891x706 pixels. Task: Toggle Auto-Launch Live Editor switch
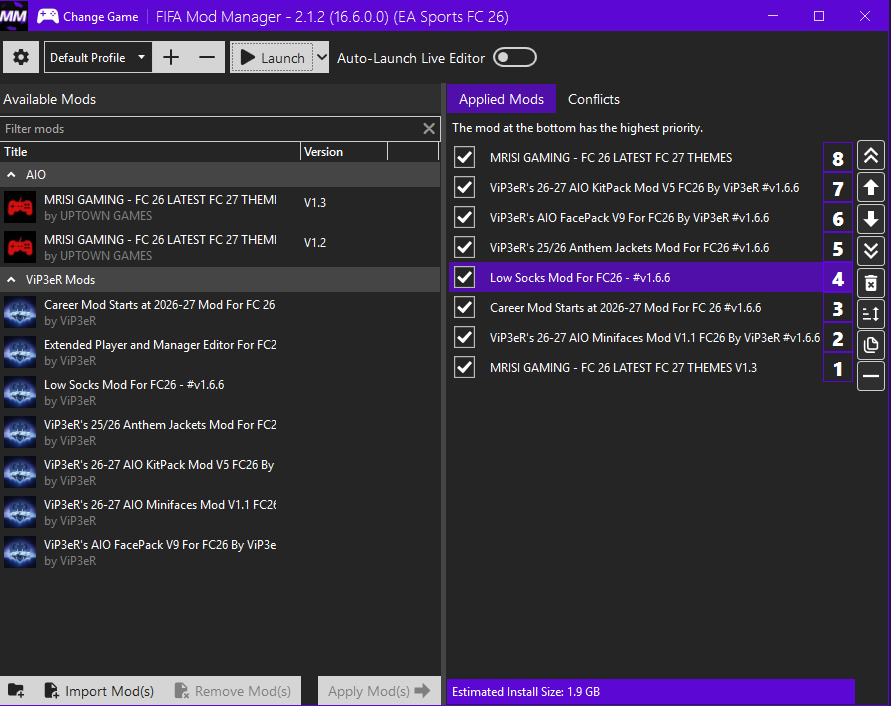coord(515,57)
